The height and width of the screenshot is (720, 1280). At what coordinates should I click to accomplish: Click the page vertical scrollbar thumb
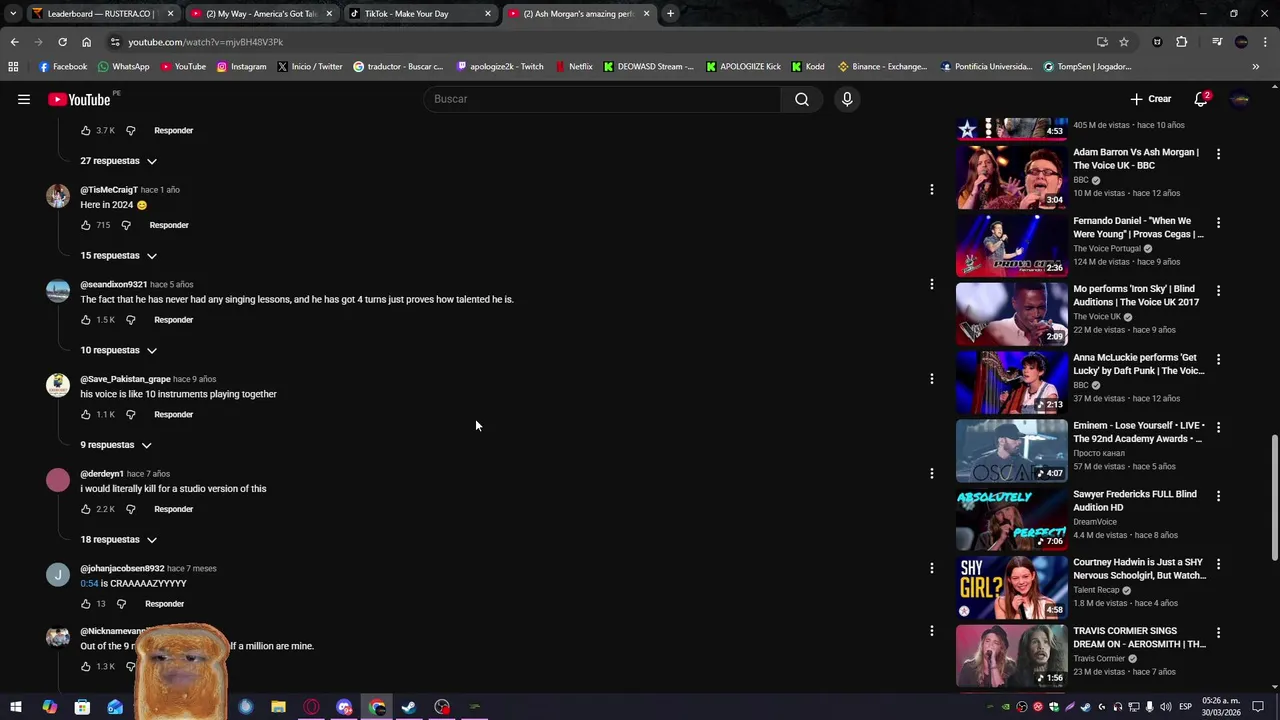point(1274,498)
